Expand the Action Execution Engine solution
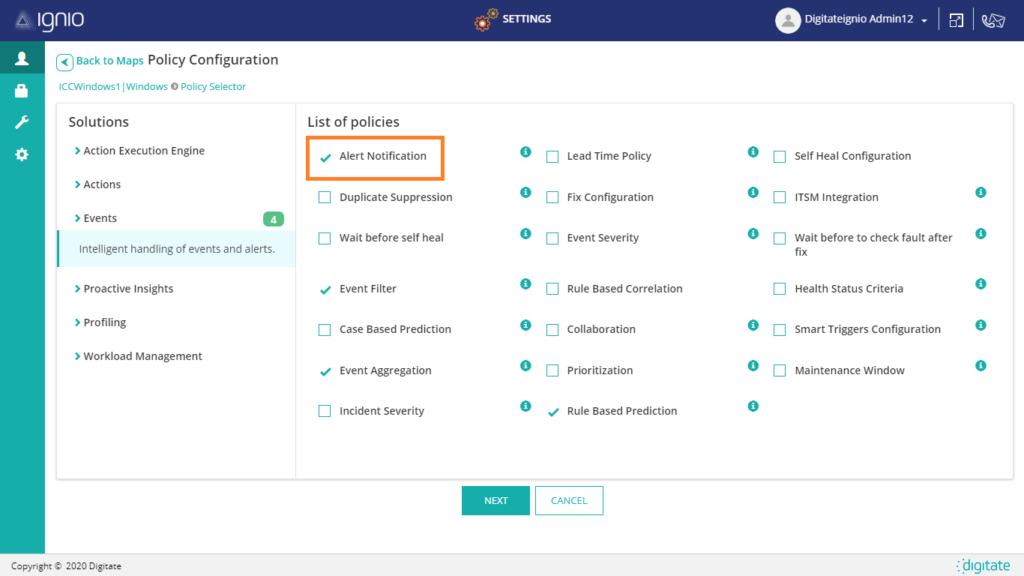This screenshot has width=1024, height=576. [x=143, y=151]
